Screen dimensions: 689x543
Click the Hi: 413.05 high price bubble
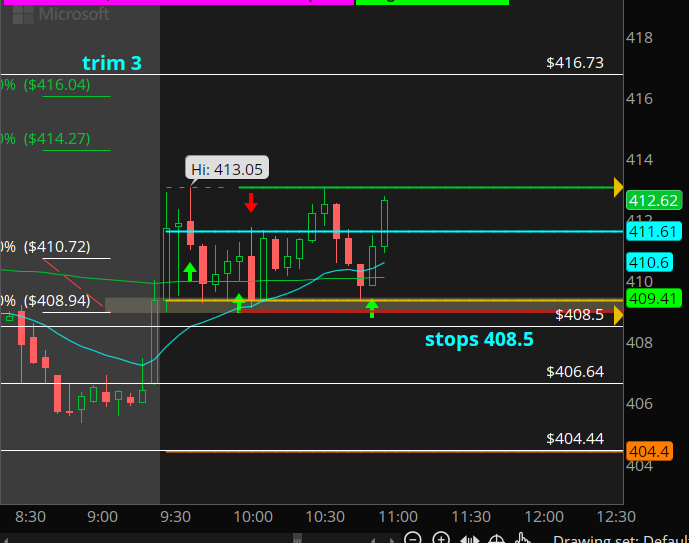(x=227, y=169)
